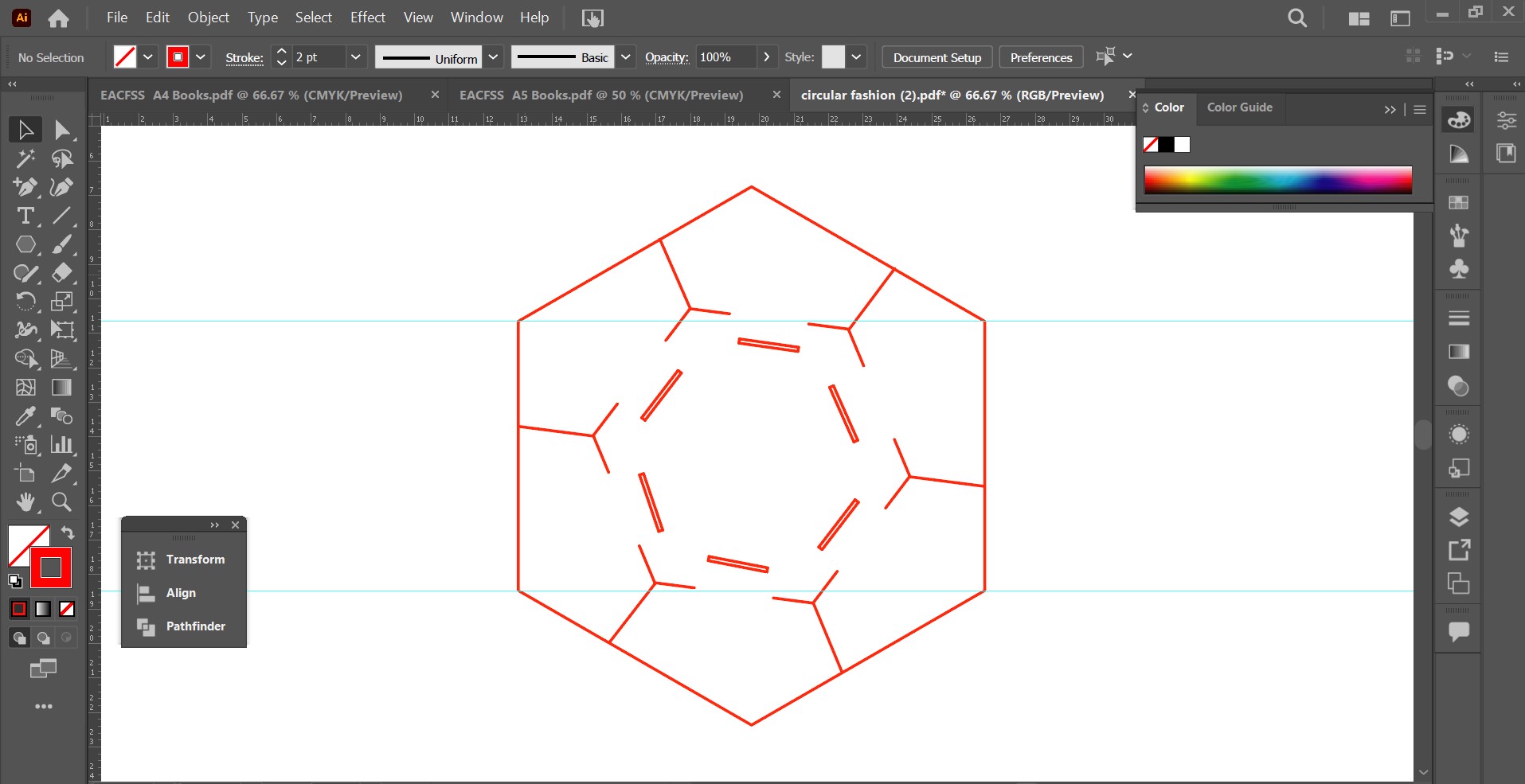Expand stroke weight dropdown
This screenshot has height=784, width=1525.
click(356, 57)
